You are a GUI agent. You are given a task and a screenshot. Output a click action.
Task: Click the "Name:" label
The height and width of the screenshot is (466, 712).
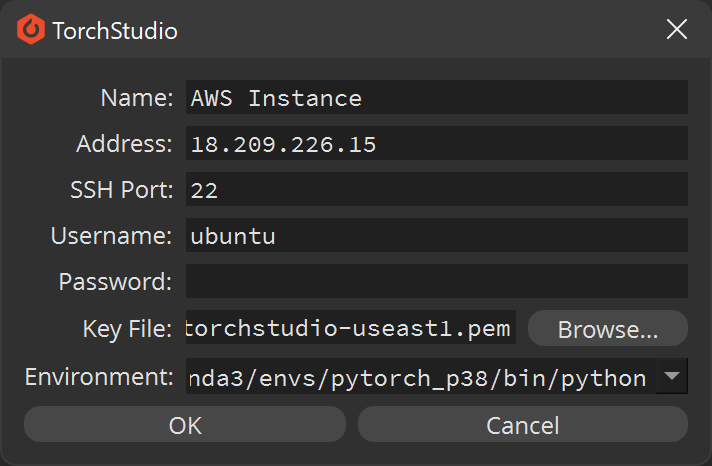point(137,98)
